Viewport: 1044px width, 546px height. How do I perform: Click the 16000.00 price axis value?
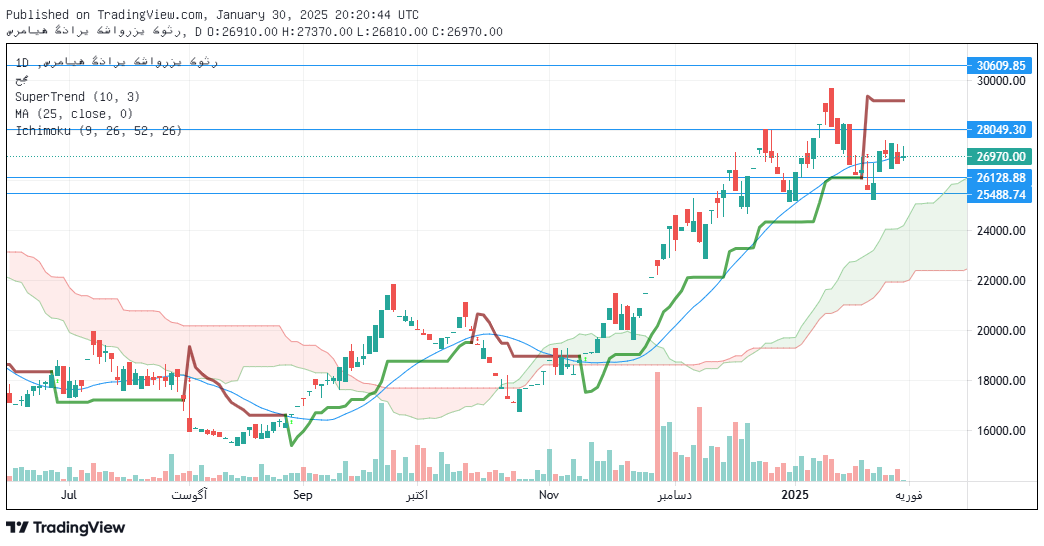tap(1001, 430)
